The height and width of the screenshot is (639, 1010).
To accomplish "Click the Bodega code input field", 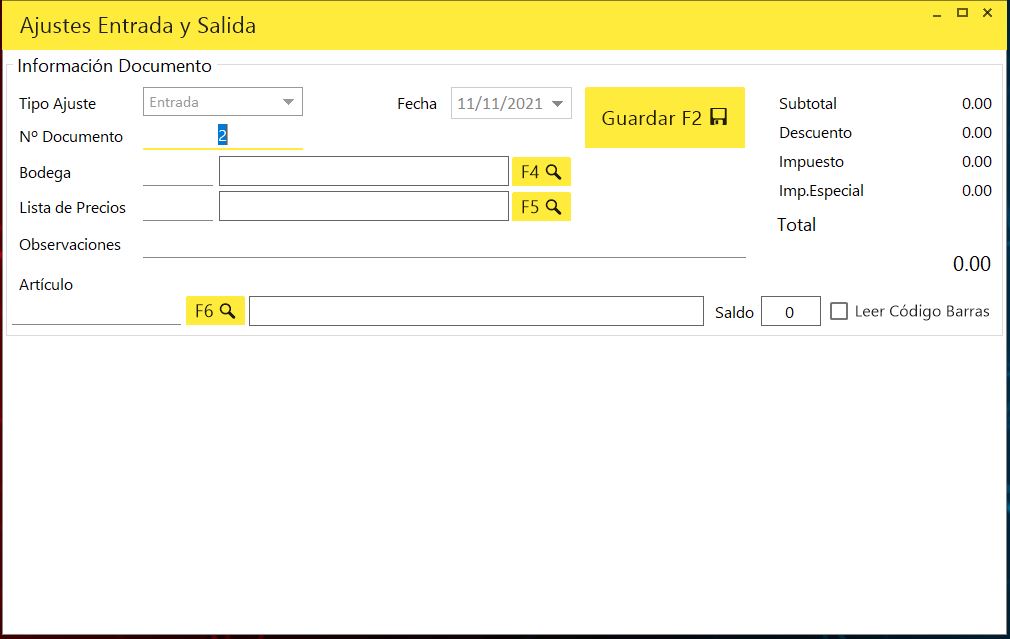I will click(x=178, y=172).
